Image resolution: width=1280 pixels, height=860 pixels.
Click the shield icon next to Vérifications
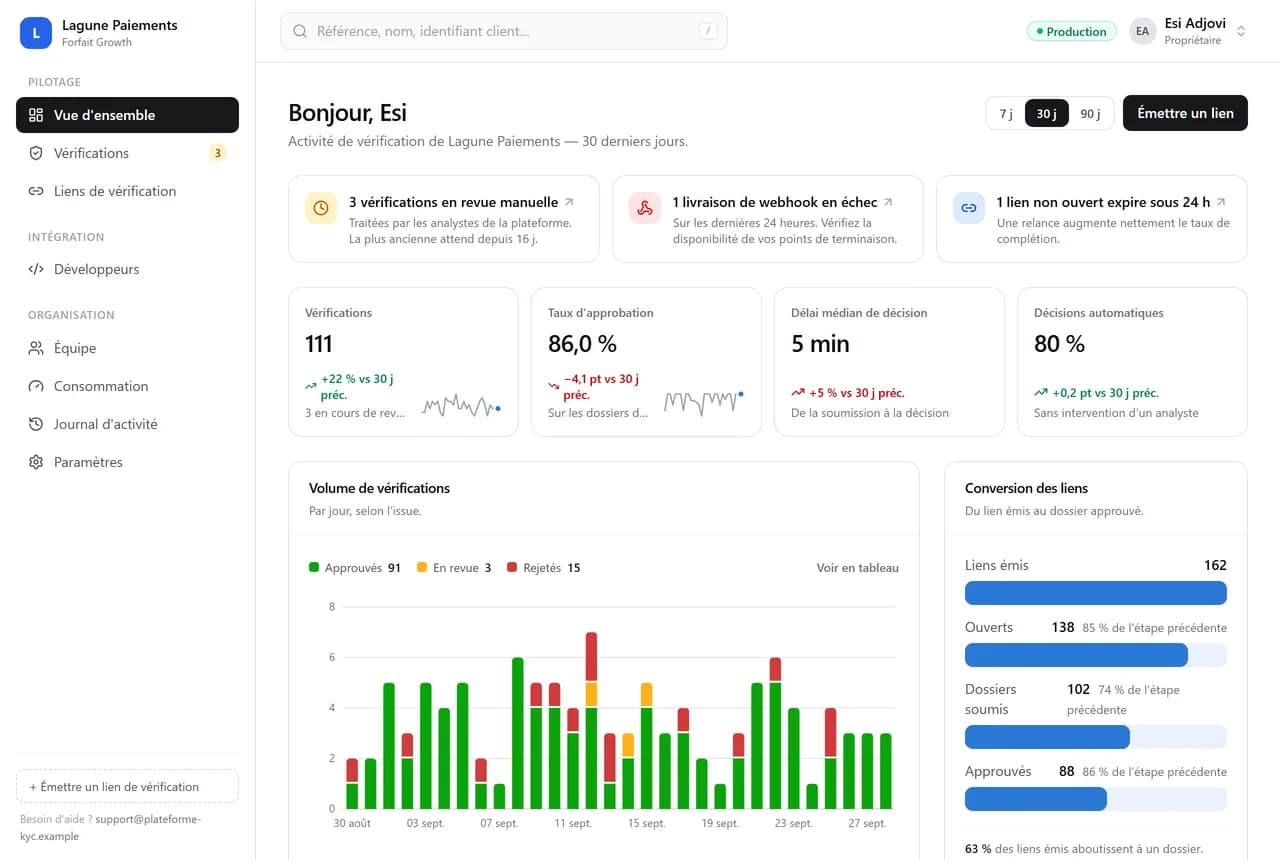[36, 153]
